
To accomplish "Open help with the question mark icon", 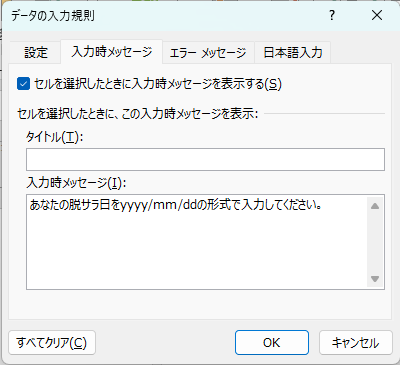I will pos(332,15).
